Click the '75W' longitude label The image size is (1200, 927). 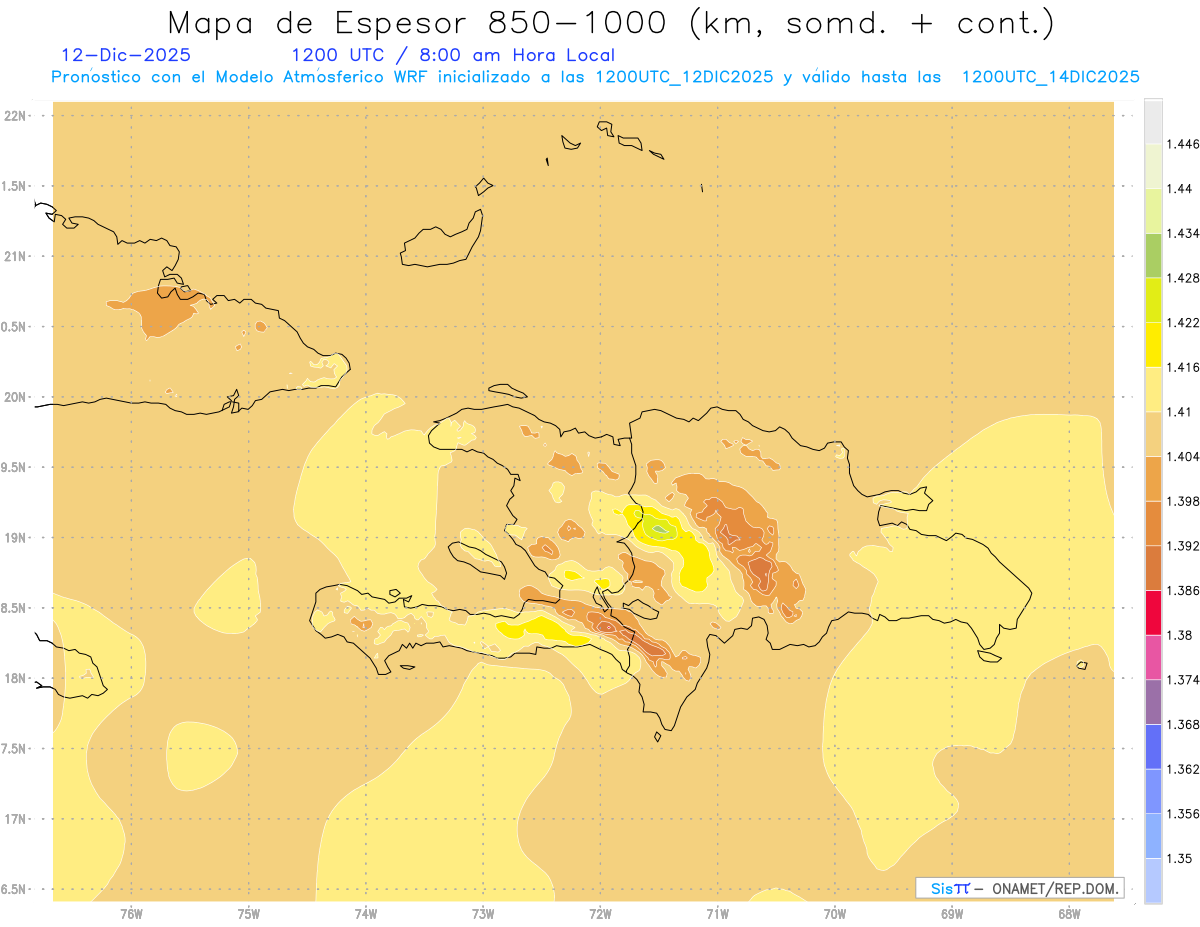(x=249, y=913)
